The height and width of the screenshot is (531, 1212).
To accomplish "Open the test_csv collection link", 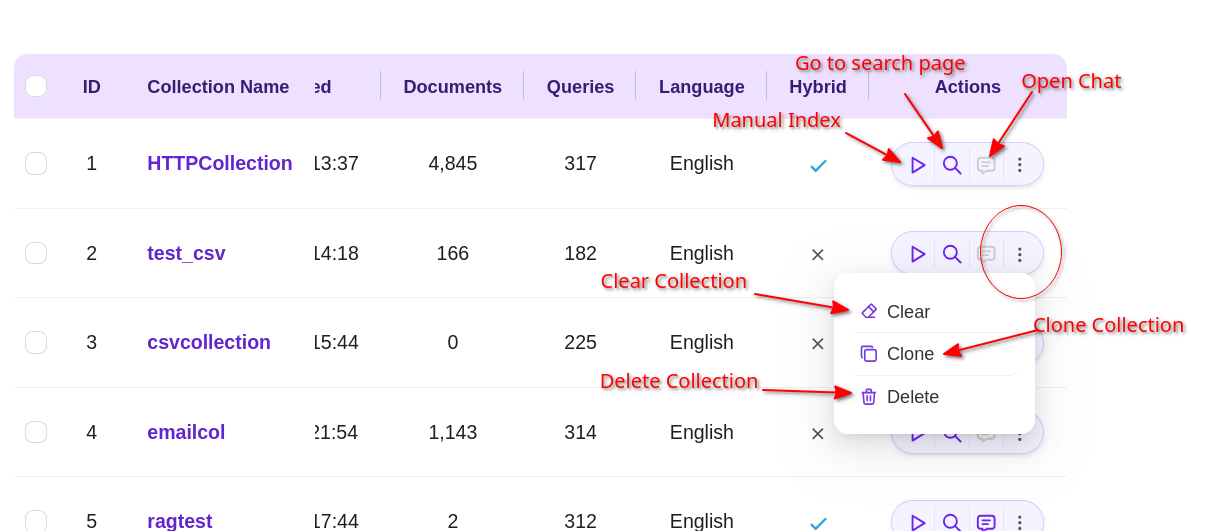I will coord(186,253).
